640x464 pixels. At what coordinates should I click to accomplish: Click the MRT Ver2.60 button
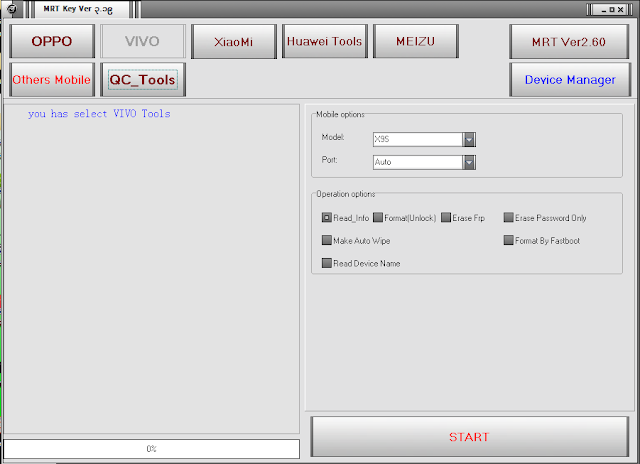click(x=569, y=41)
